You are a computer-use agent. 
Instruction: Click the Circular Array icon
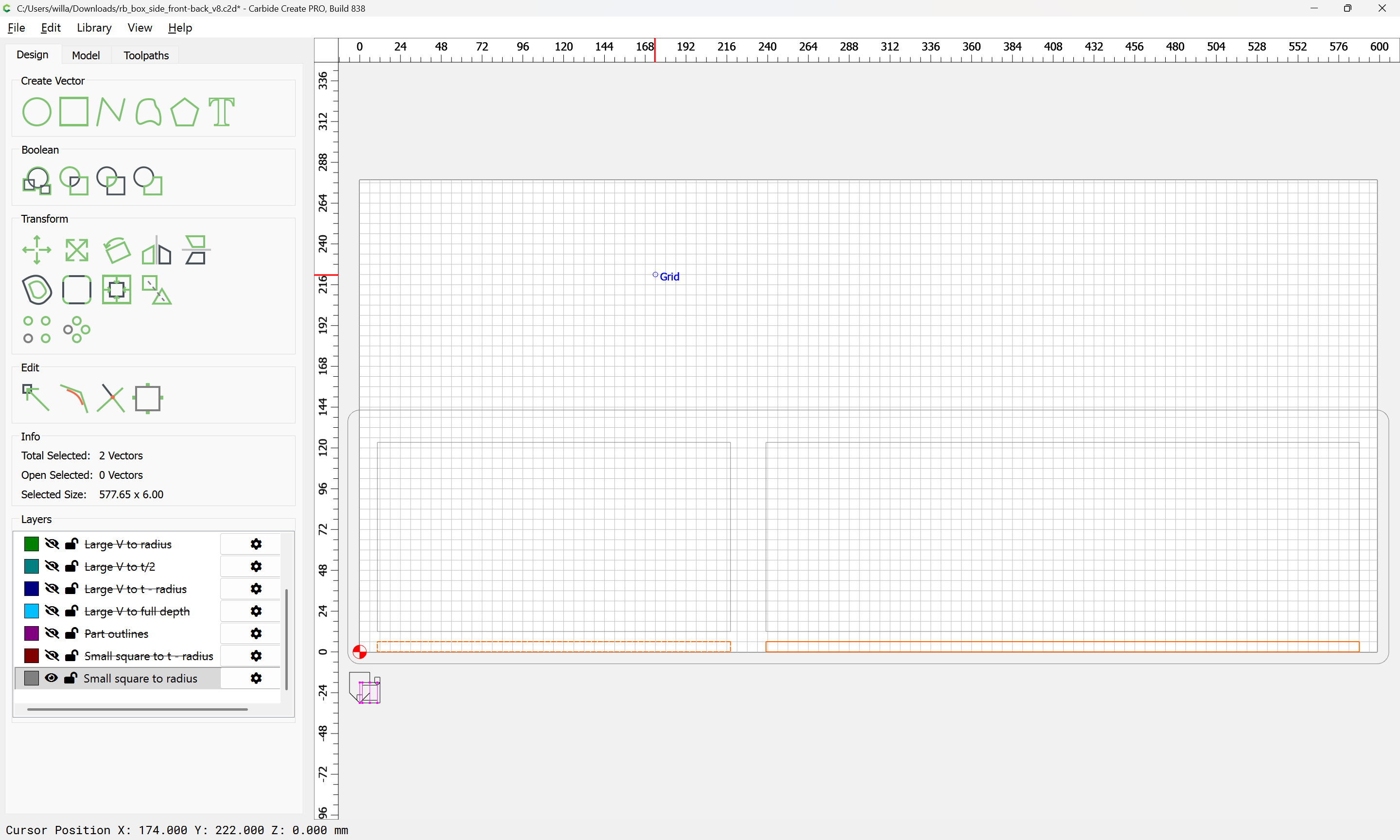coord(77,330)
